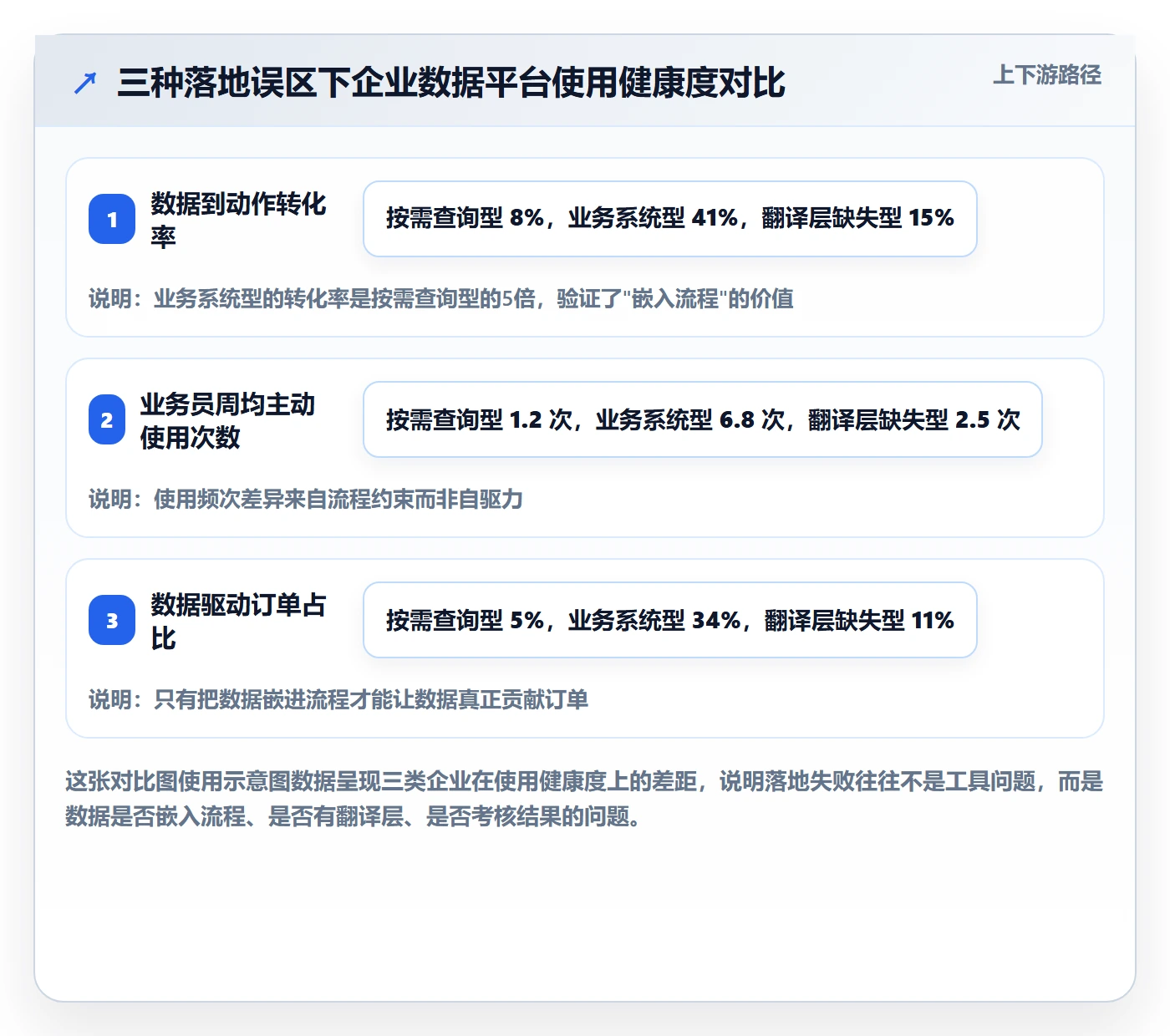The width and height of the screenshot is (1170, 1036).
Task: Click the note 只有把数据嵌进流程才能让数据真正贡献订单
Action: point(338,699)
